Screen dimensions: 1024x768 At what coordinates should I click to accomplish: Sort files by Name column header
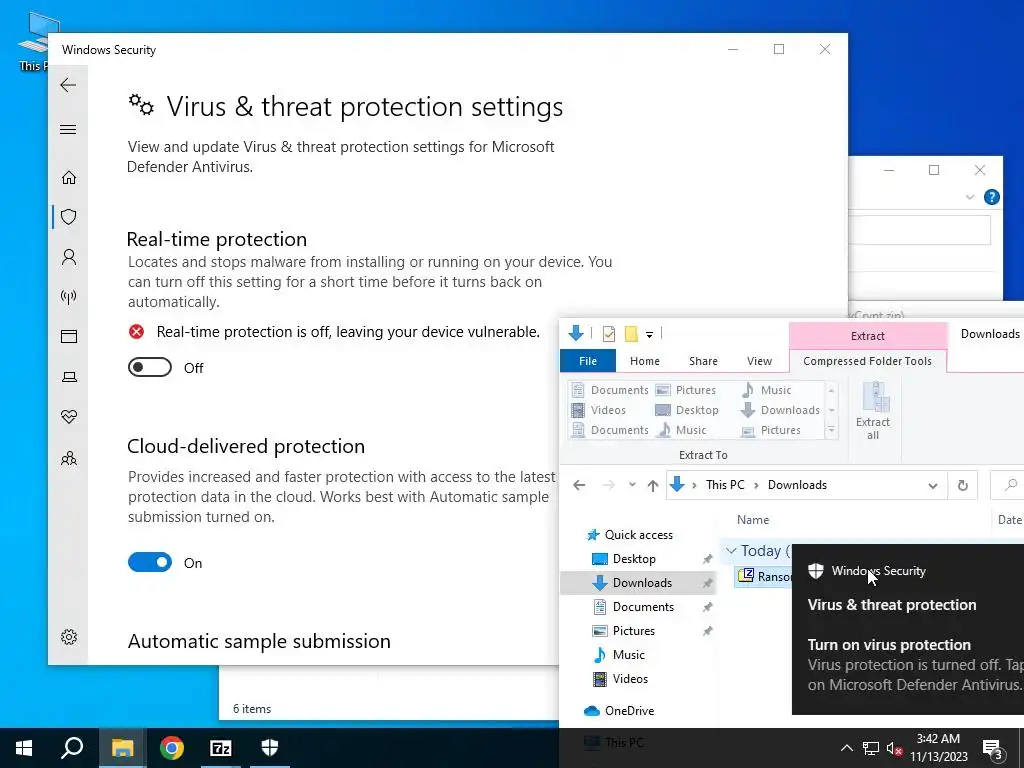(753, 520)
